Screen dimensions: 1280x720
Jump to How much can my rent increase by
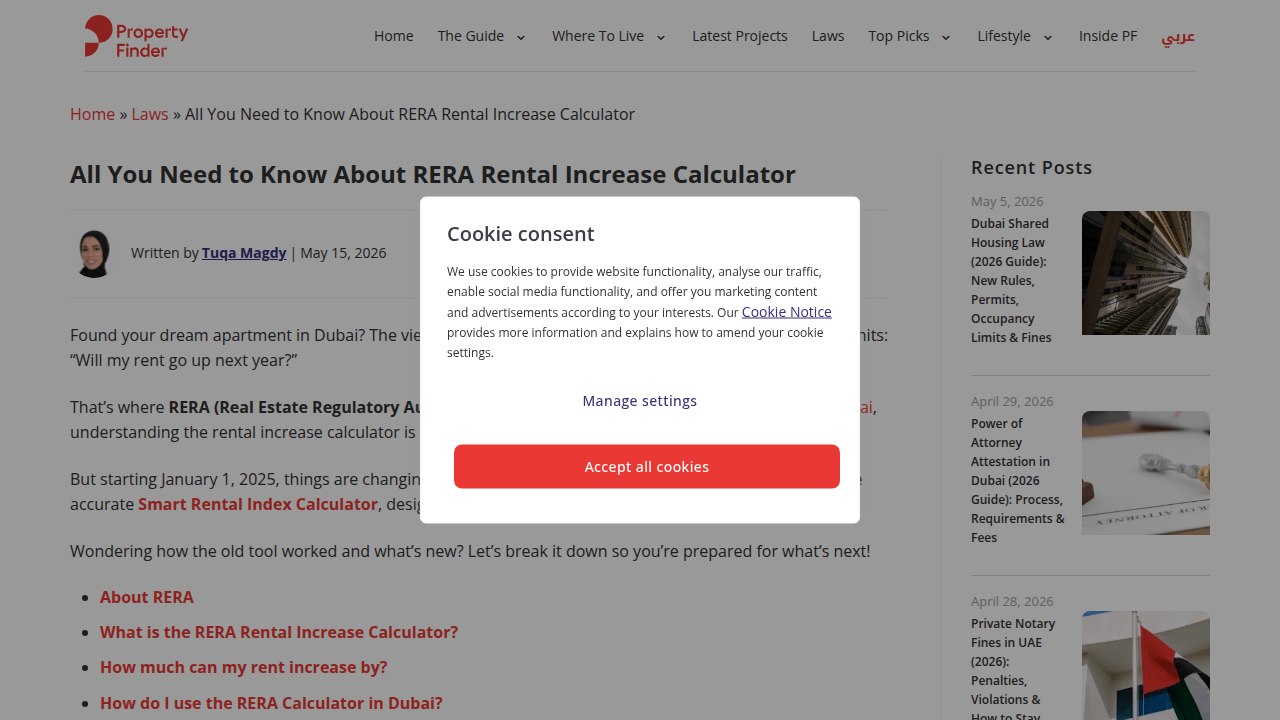coord(243,667)
